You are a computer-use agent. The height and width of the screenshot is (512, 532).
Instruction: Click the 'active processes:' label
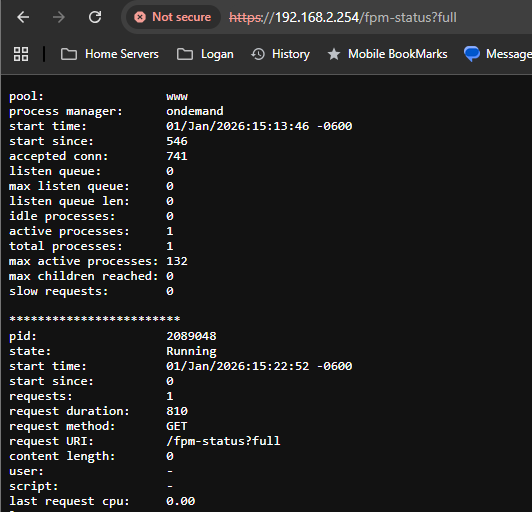[x=69, y=231]
